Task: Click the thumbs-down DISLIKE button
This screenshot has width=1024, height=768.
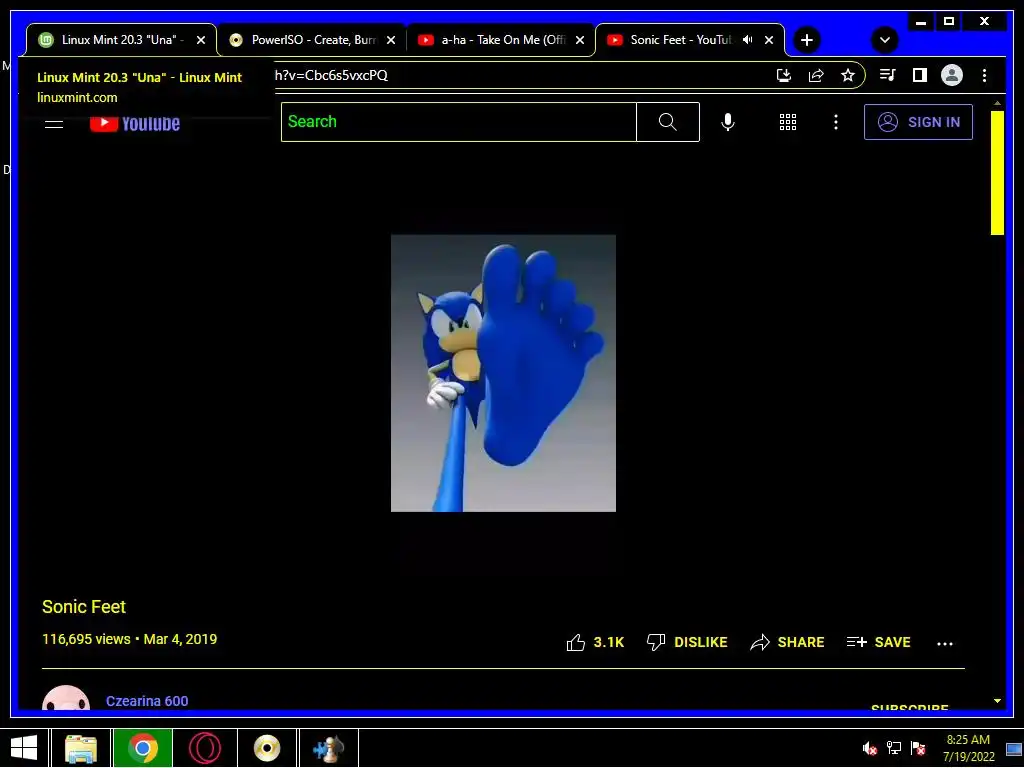Action: pos(687,643)
